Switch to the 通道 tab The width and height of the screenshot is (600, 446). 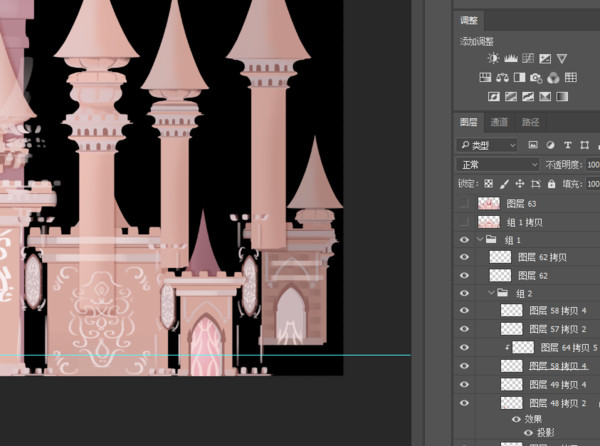pos(499,122)
